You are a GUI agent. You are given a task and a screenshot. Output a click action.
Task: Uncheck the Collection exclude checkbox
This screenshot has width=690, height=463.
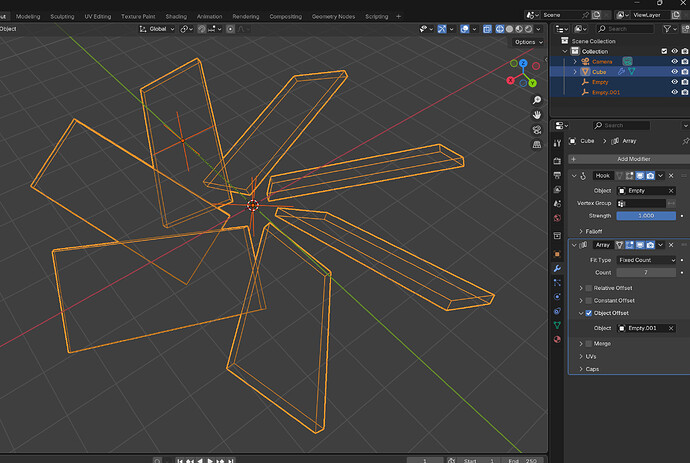(x=664, y=51)
